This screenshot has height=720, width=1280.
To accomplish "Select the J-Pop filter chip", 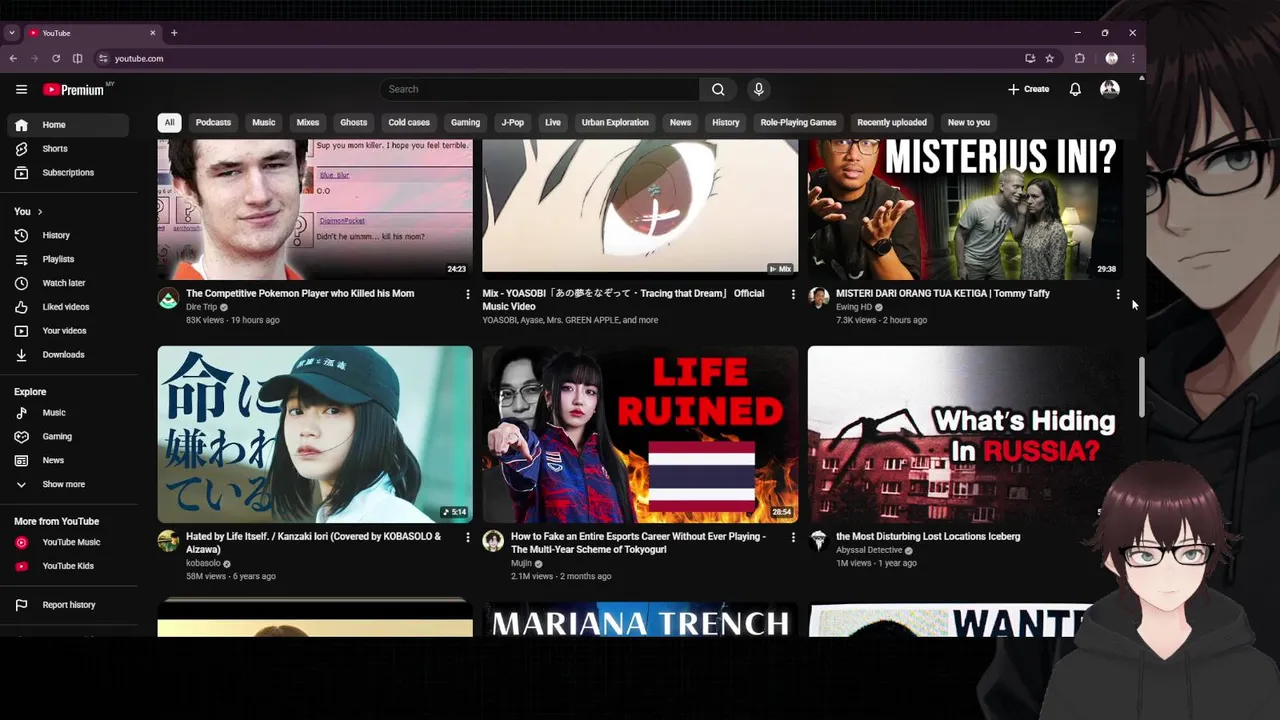I will tap(513, 122).
